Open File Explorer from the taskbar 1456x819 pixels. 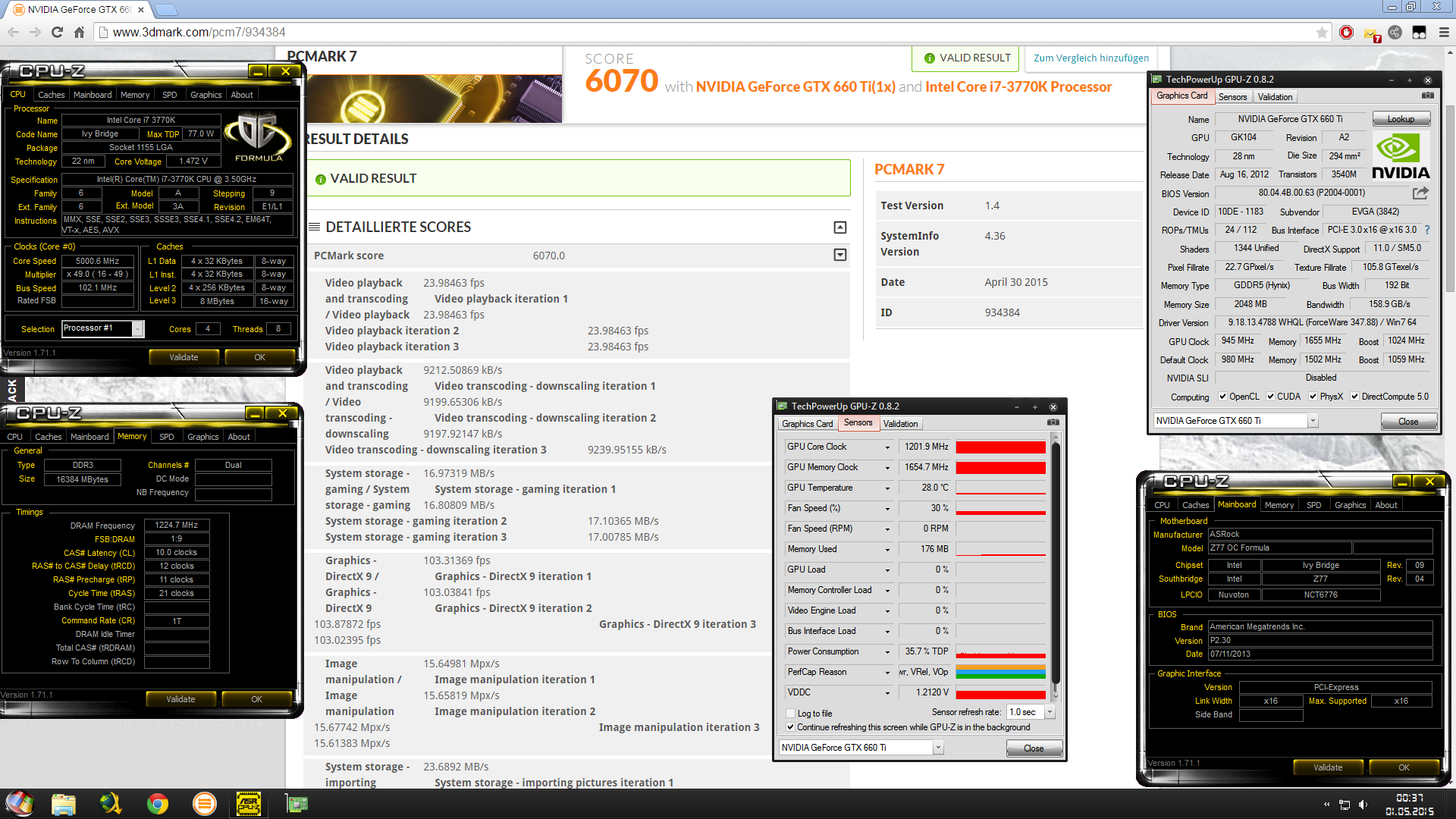pos(64,804)
